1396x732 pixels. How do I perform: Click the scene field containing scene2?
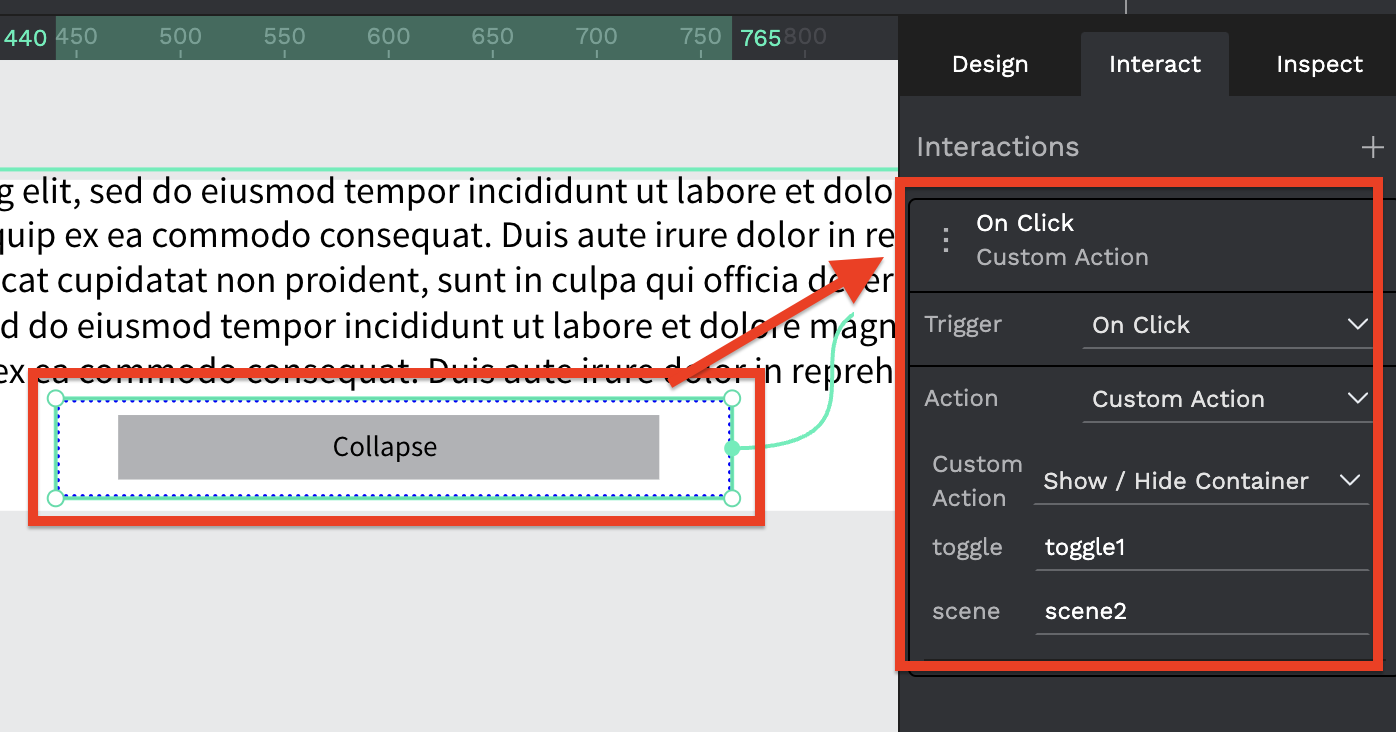coord(1202,611)
